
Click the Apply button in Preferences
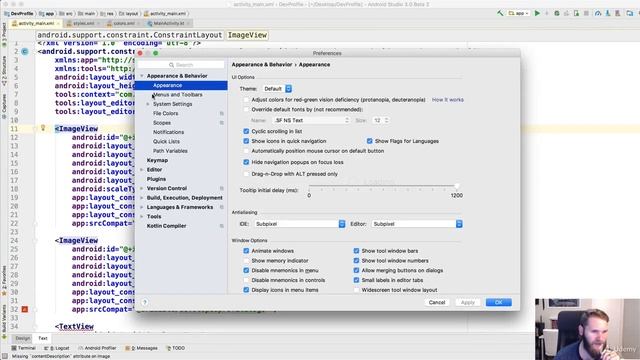[468, 302]
